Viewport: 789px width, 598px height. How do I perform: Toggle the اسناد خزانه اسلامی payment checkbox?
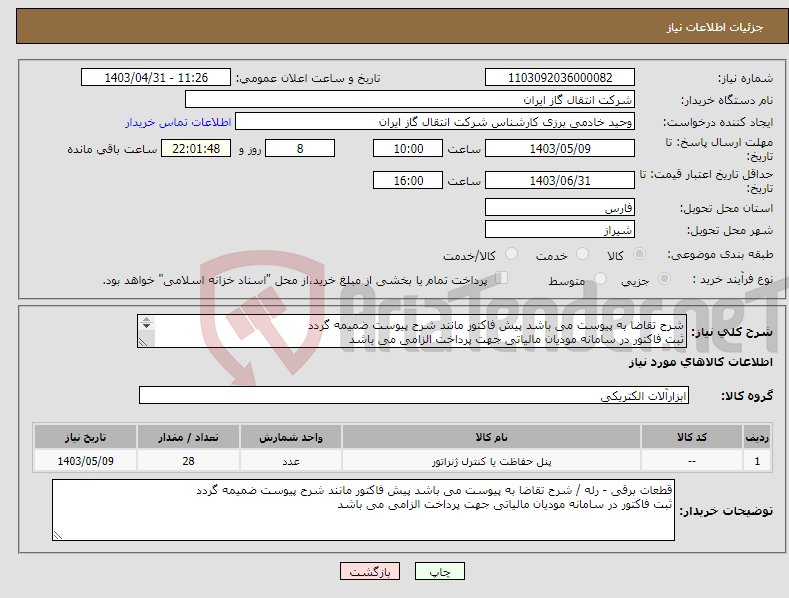click(x=501, y=277)
